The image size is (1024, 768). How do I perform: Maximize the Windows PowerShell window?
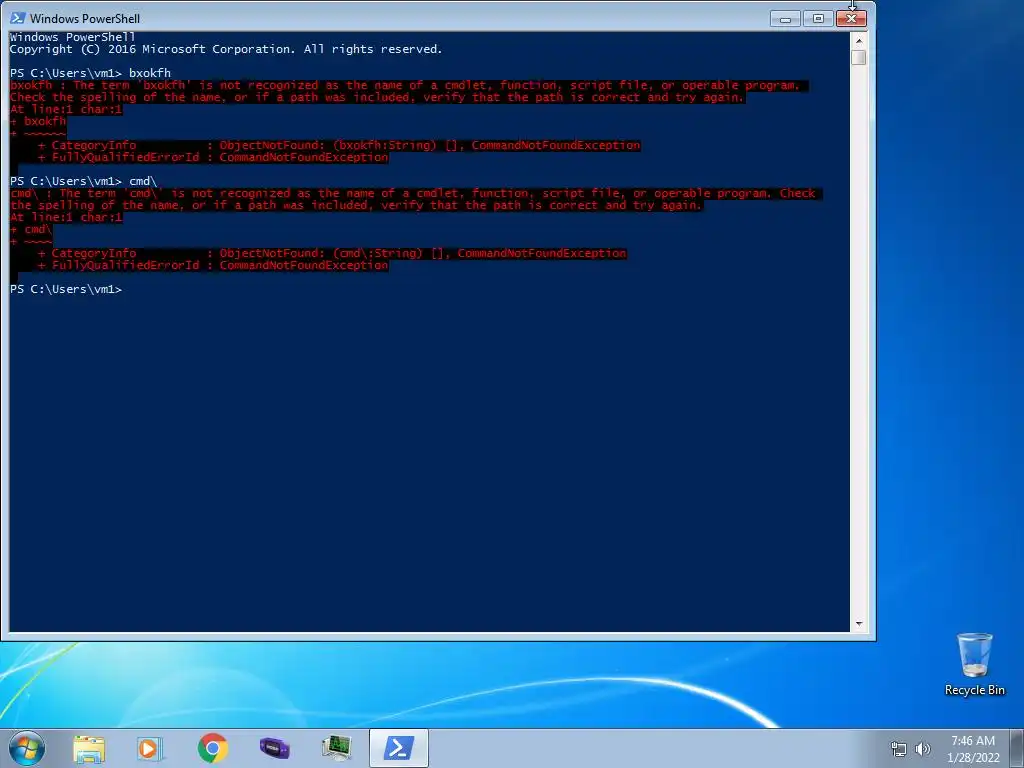click(818, 18)
